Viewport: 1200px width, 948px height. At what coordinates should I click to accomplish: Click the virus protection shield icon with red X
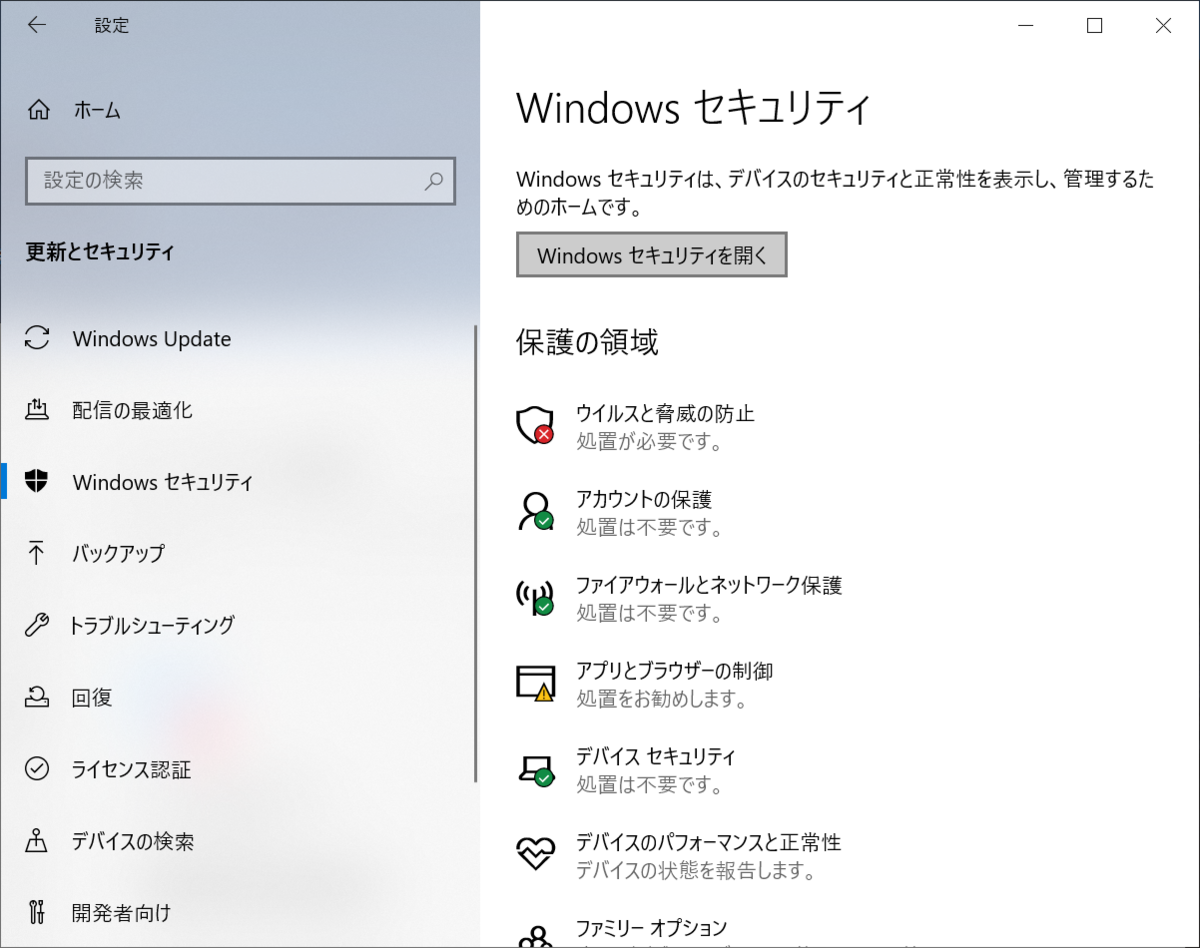pos(535,425)
